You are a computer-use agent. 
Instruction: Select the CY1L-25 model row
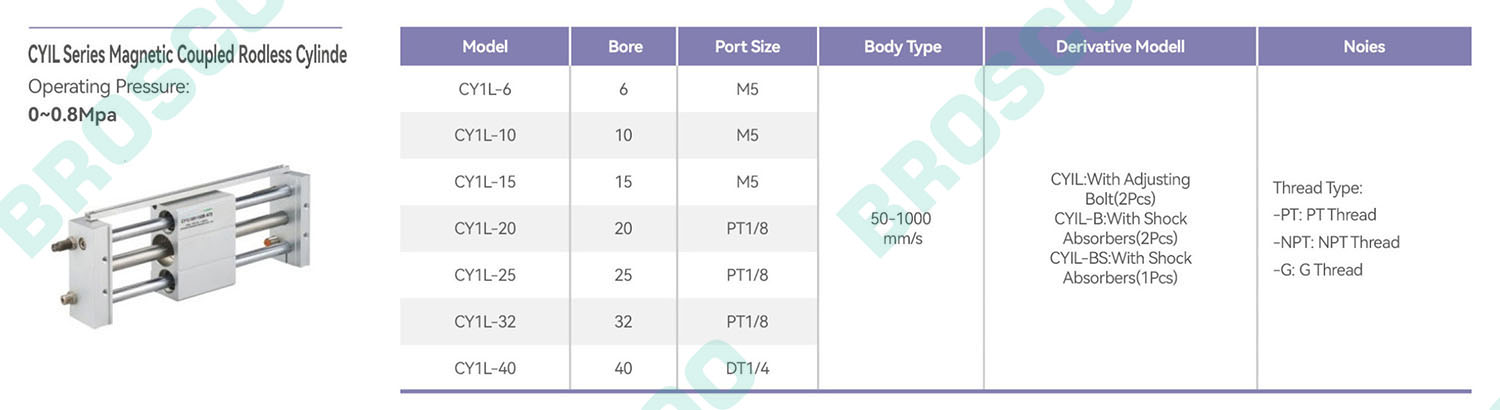click(609, 275)
